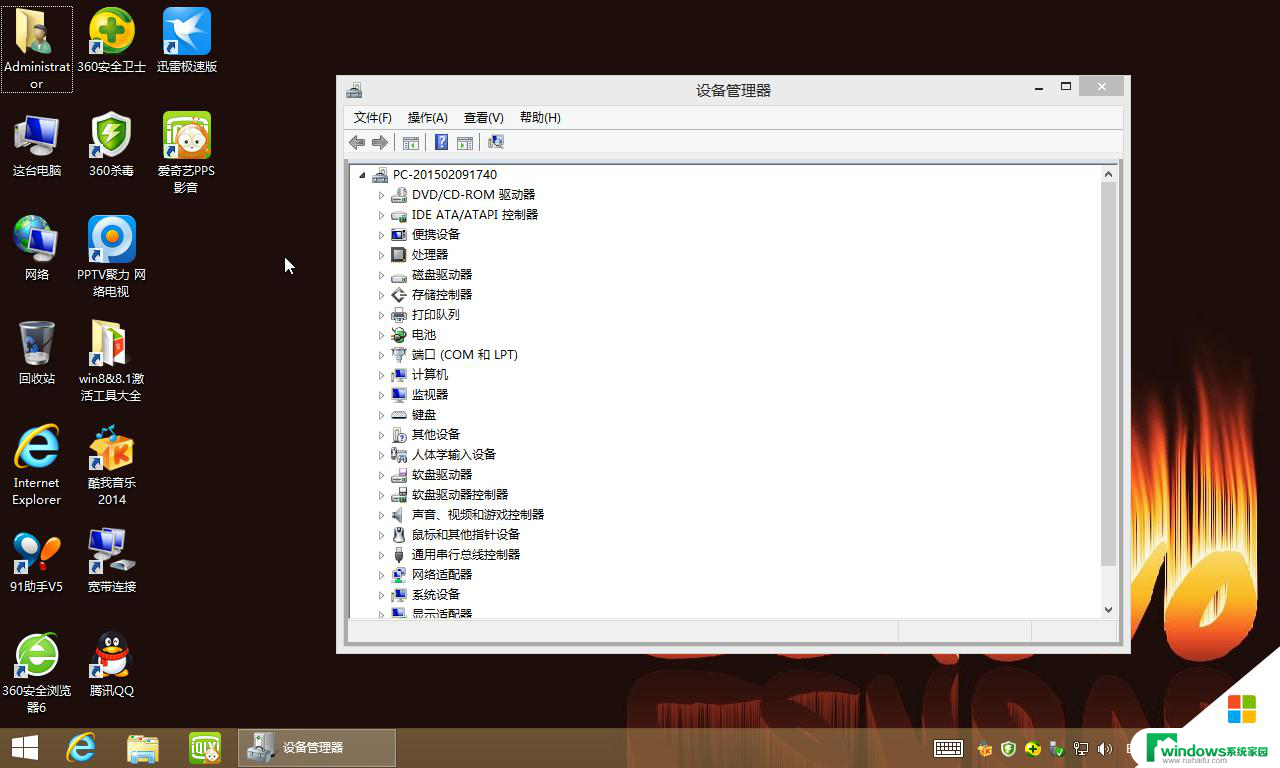The image size is (1280, 768).
Task: Open the 操作(A) menu
Action: 428,118
